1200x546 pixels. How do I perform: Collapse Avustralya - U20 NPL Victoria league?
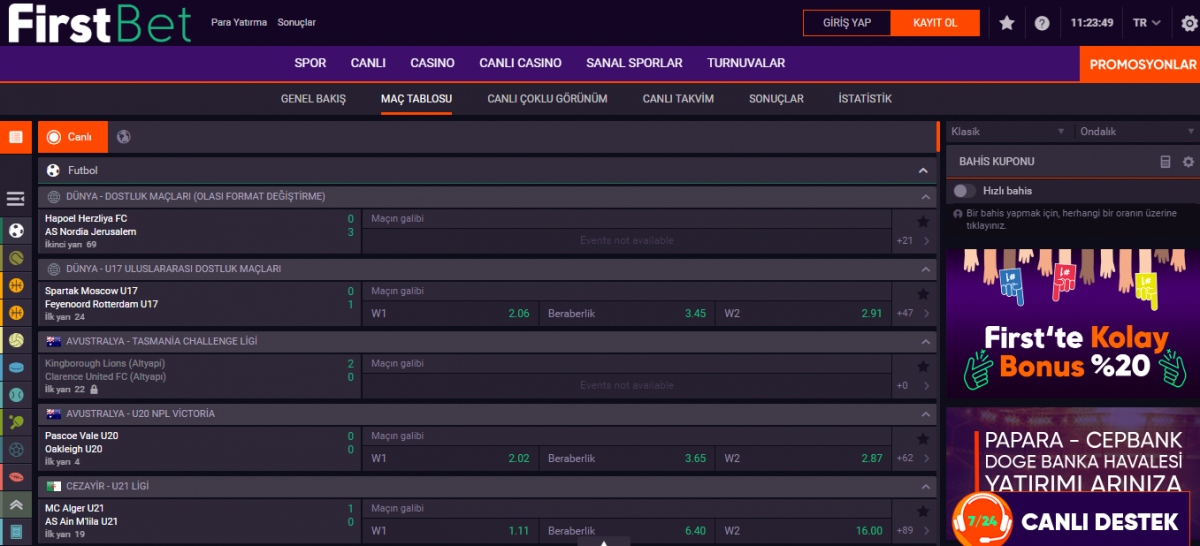[x=926, y=413]
